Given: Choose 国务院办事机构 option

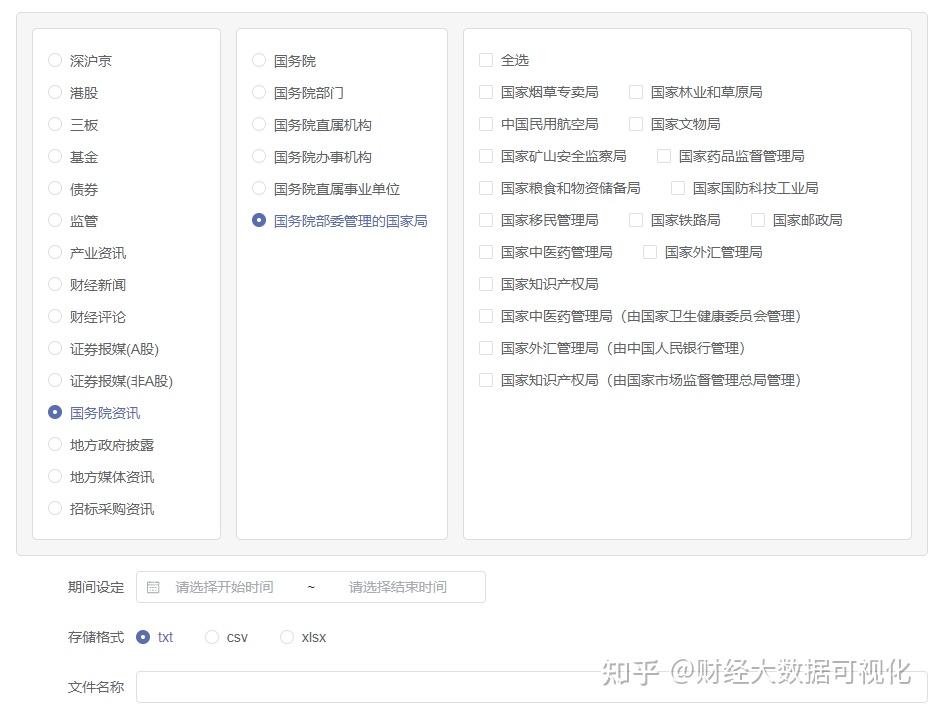Looking at the screenshot, I should coord(259,157).
